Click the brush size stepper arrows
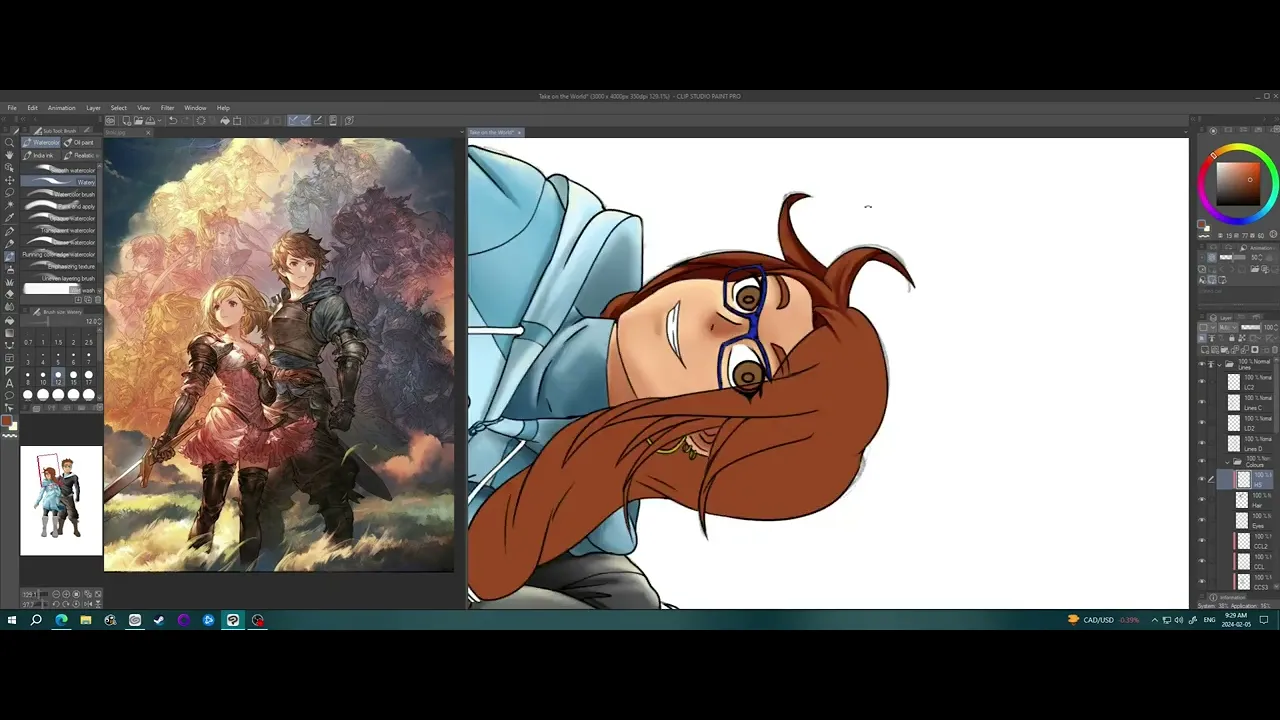Viewport: 1280px width, 720px height. [x=100, y=321]
